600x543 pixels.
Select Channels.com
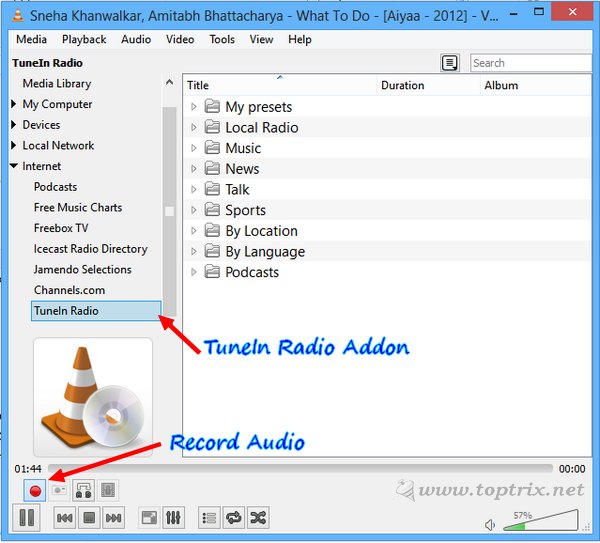(x=69, y=290)
